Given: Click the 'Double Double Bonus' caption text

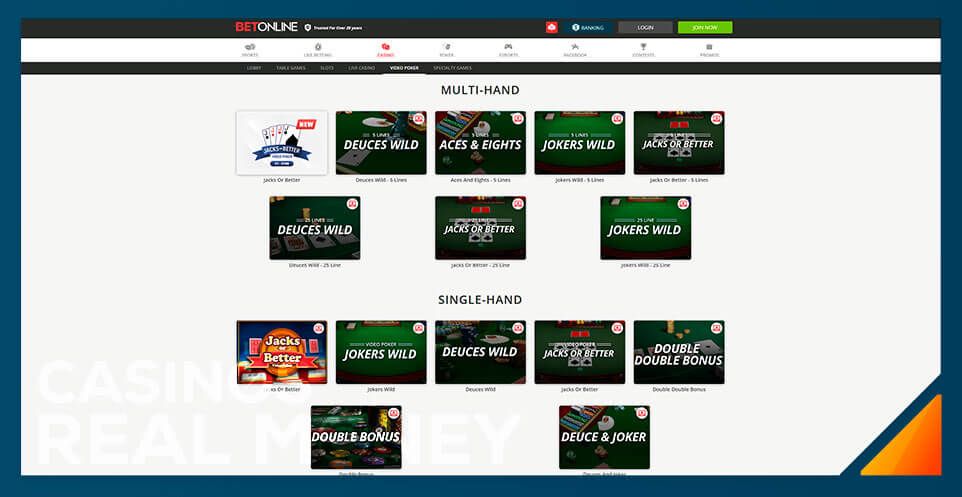Looking at the screenshot, I should 679,390.
